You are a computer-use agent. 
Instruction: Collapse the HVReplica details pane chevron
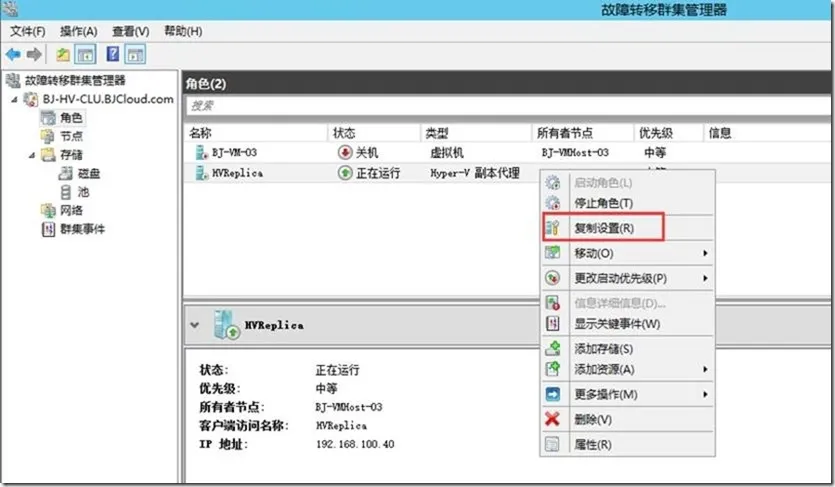click(x=195, y=325)
